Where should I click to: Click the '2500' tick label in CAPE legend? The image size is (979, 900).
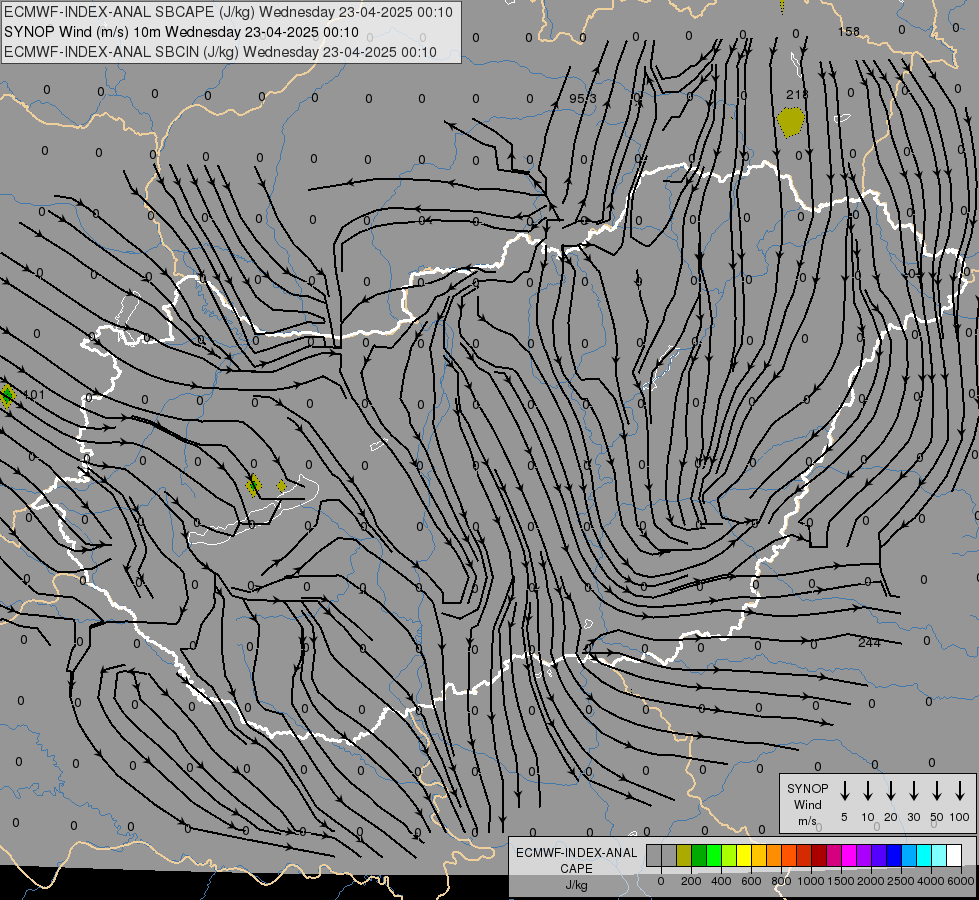(901, 881)
